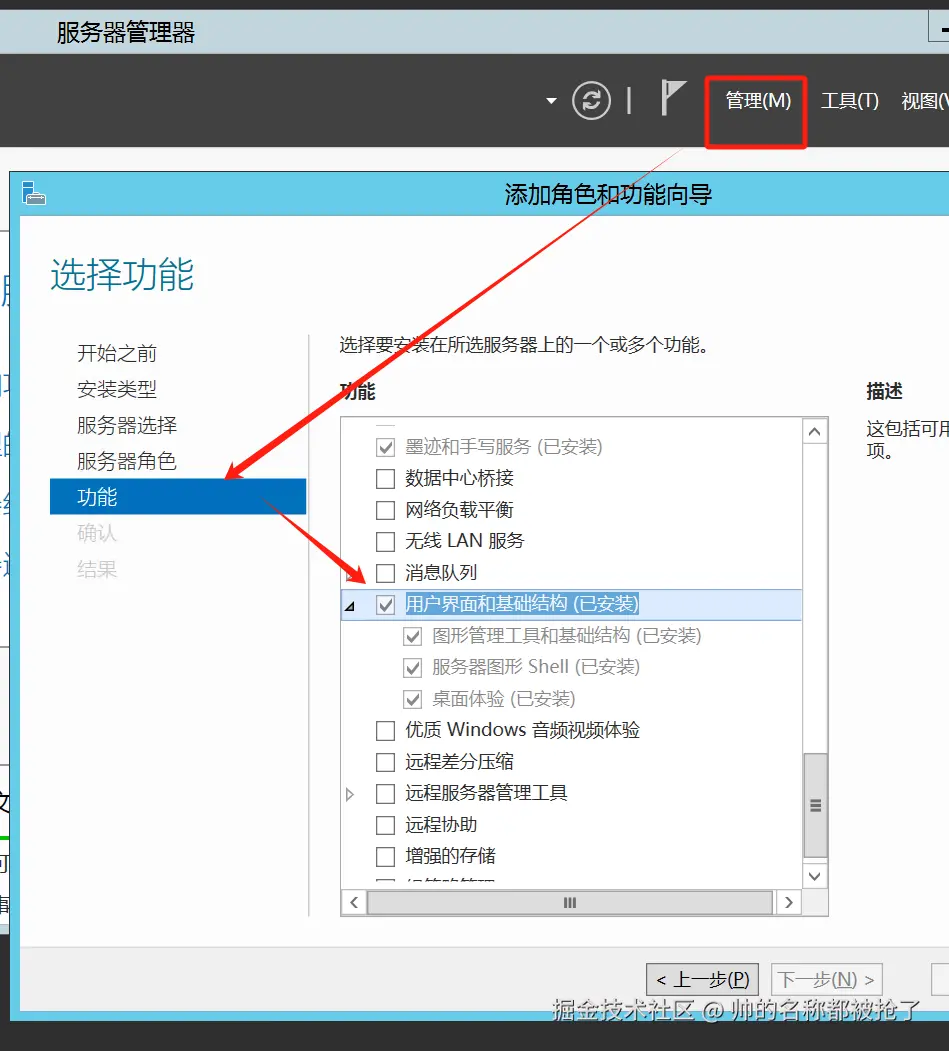Enable 远程服务器管理工具 checkbox
The width and height of the screenshot is (949, 1051).
[385, 794]
